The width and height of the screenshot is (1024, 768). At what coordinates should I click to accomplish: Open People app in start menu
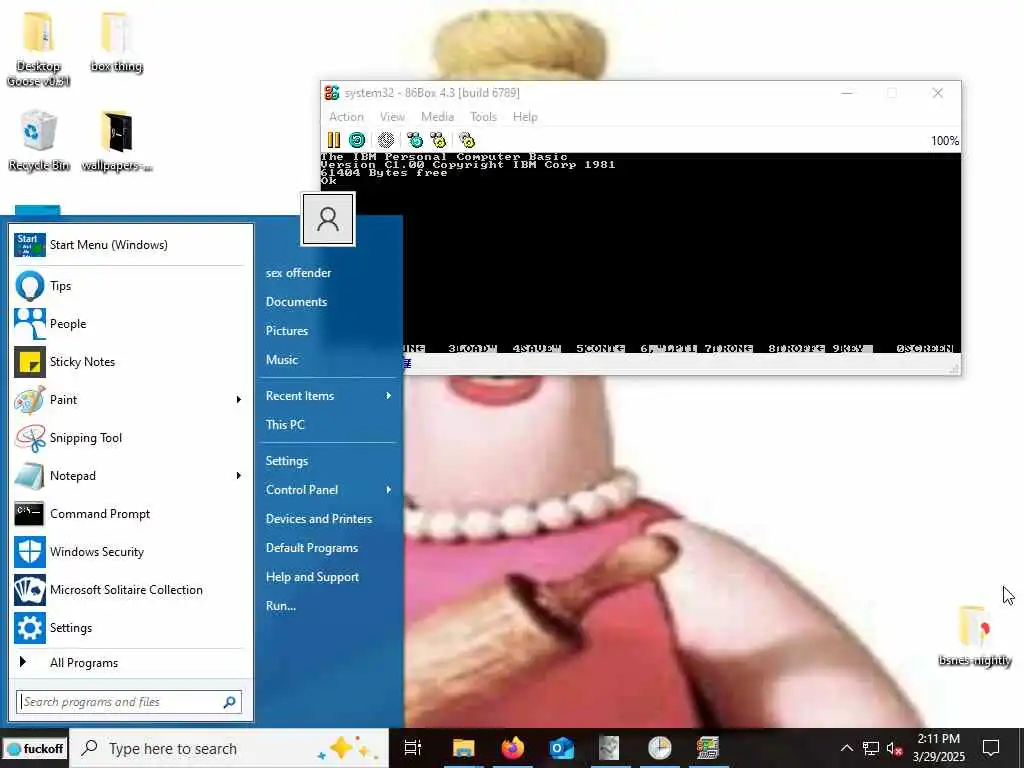129,324
